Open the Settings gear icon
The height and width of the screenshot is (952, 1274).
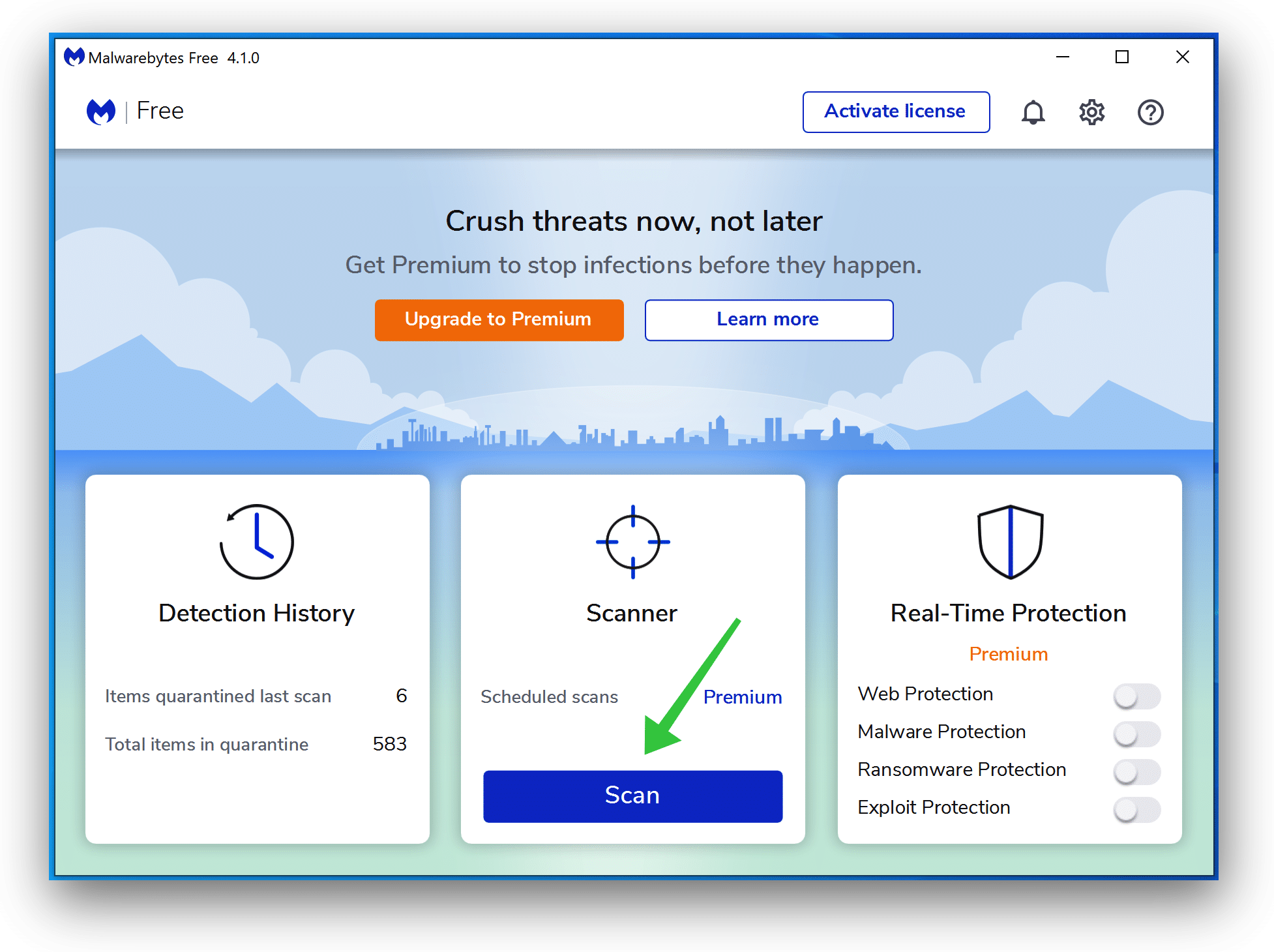[x=1091, y=110]
